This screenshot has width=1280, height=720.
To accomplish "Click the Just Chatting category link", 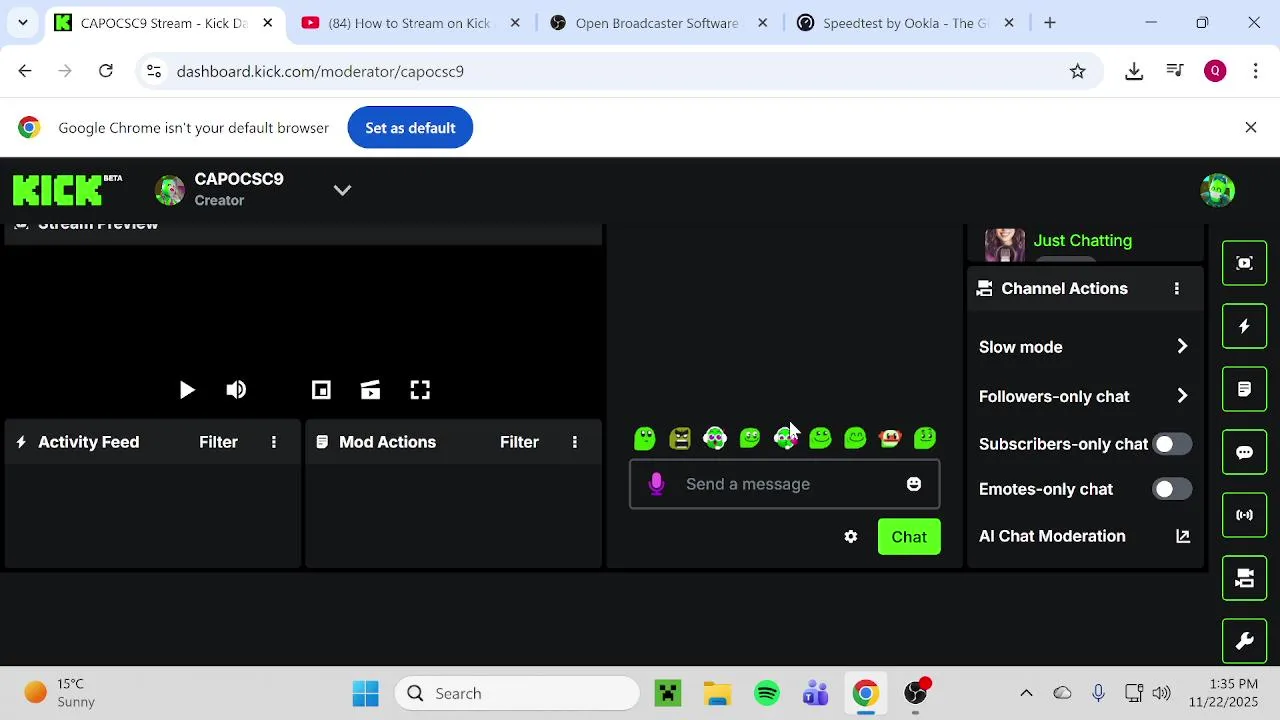I will coord(1082,241).
